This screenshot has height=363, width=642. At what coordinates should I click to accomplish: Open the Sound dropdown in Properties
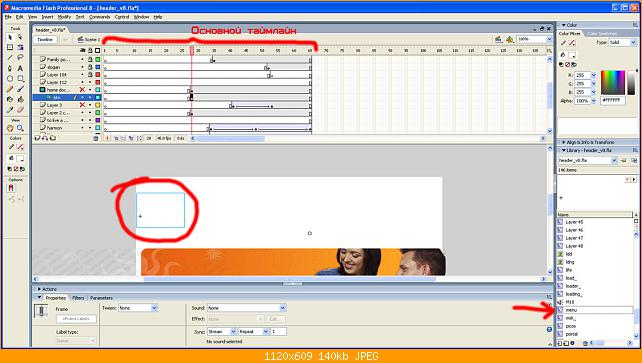coord(283,308)
